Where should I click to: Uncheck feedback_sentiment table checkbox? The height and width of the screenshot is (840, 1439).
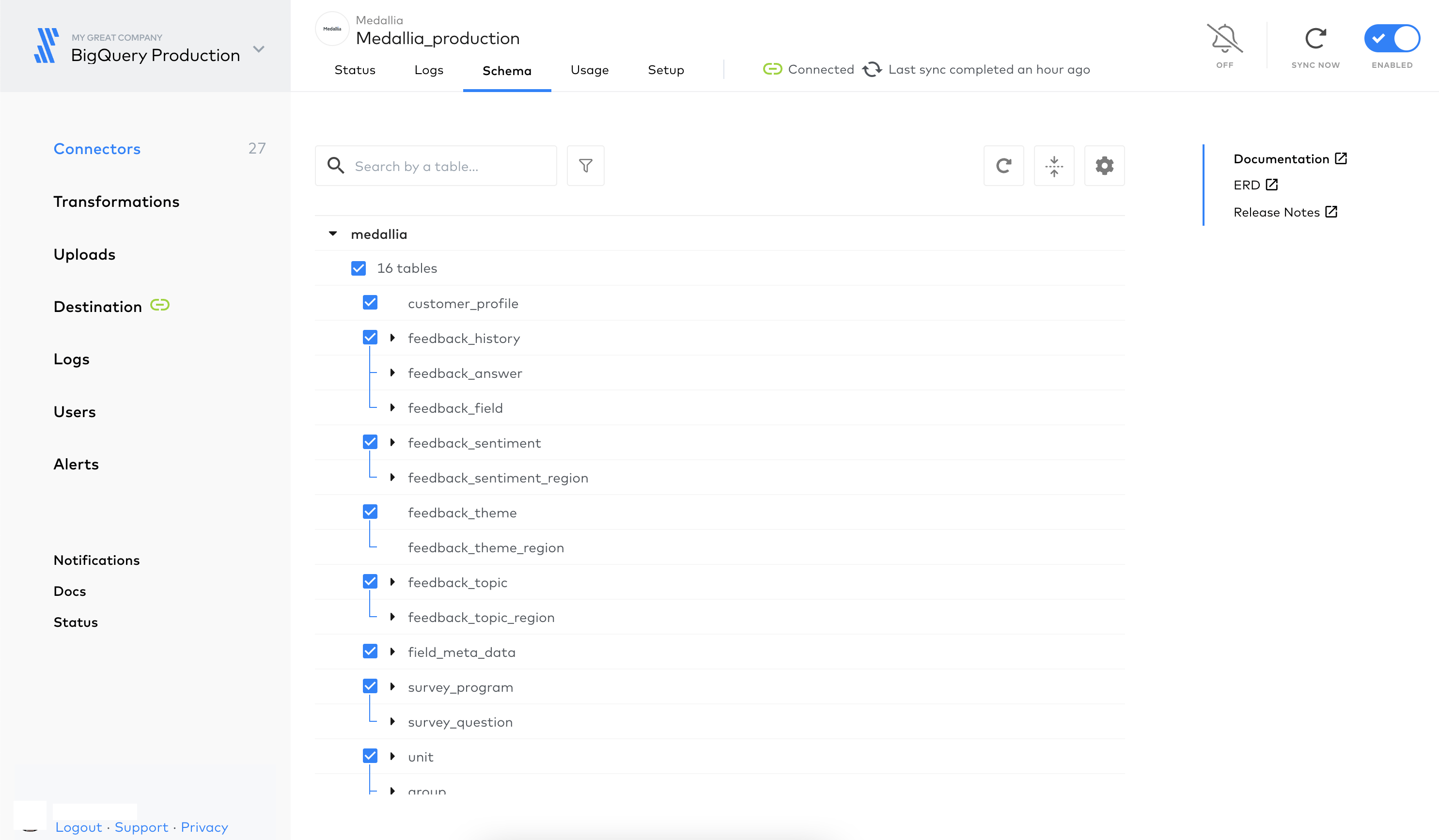click(x=370, y=442)
